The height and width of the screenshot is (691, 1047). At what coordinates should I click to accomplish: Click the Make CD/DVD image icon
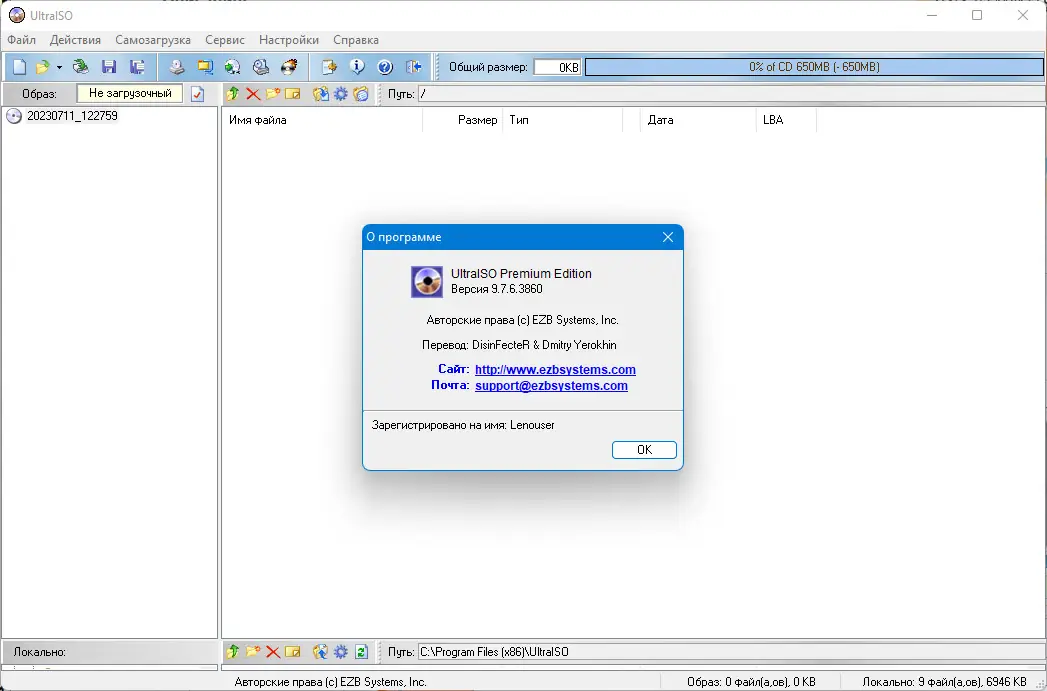176,67
